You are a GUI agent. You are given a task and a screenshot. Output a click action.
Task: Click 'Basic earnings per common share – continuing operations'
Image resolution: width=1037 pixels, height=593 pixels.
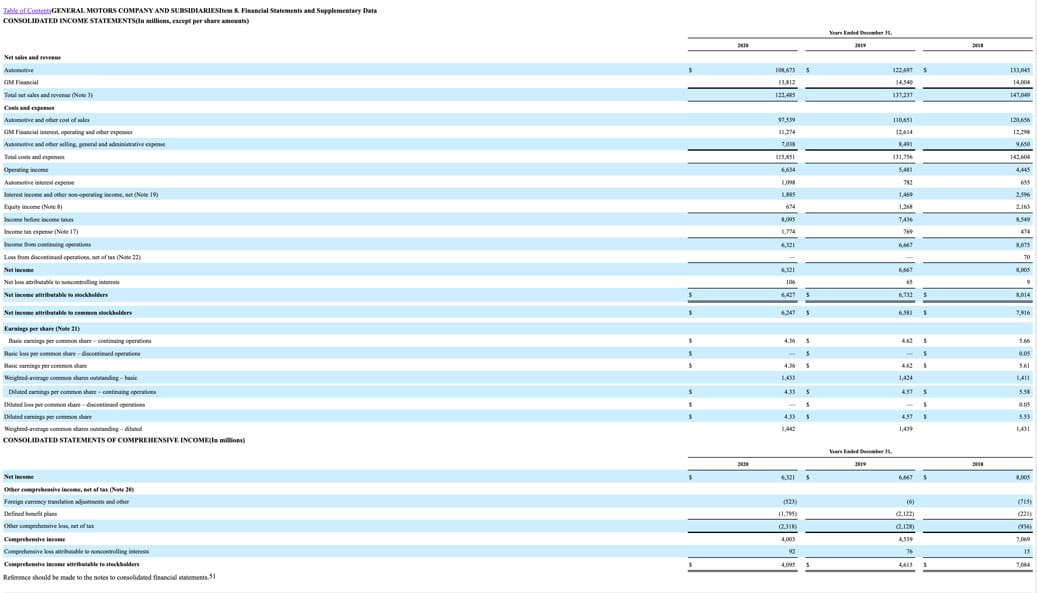pos(80,341)
